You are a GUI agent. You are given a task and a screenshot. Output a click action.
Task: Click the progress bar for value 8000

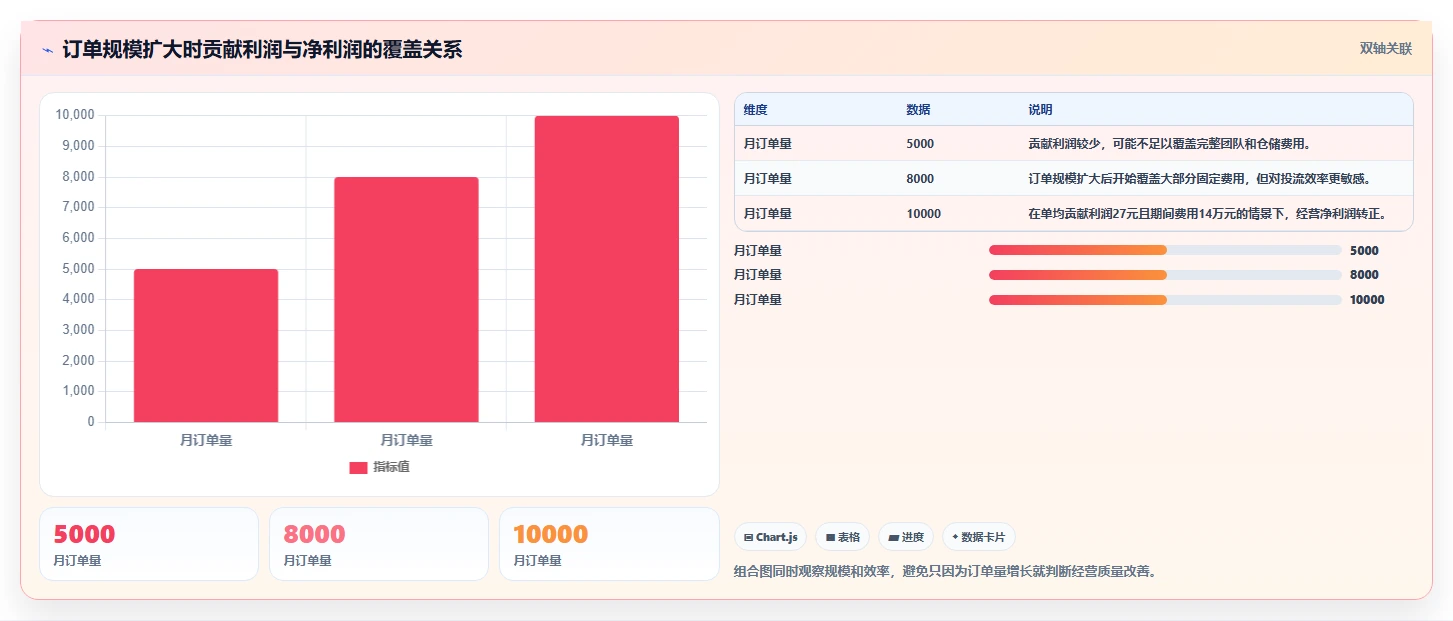pos(1165,275)
